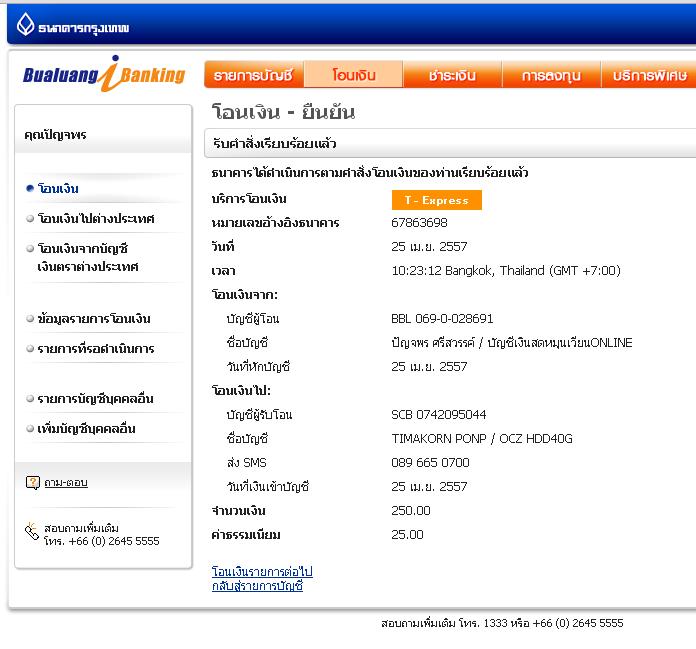Click the time value 10:23:12 Bangkok, Thailand
This screenshot has width=696, height=649.
[x=506, y=271]
